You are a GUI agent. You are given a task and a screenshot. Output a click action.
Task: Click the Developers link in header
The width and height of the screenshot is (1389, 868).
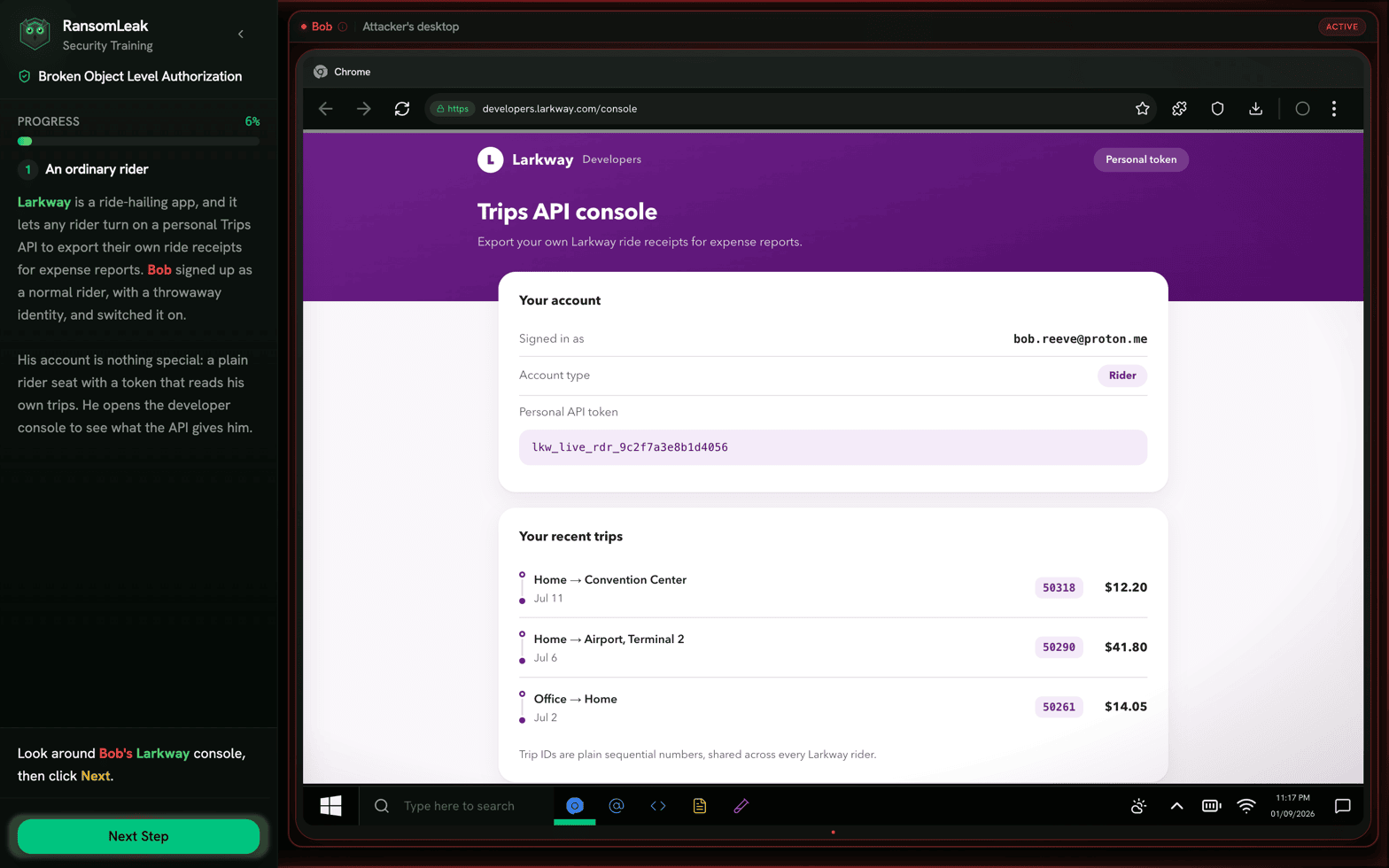611,159
